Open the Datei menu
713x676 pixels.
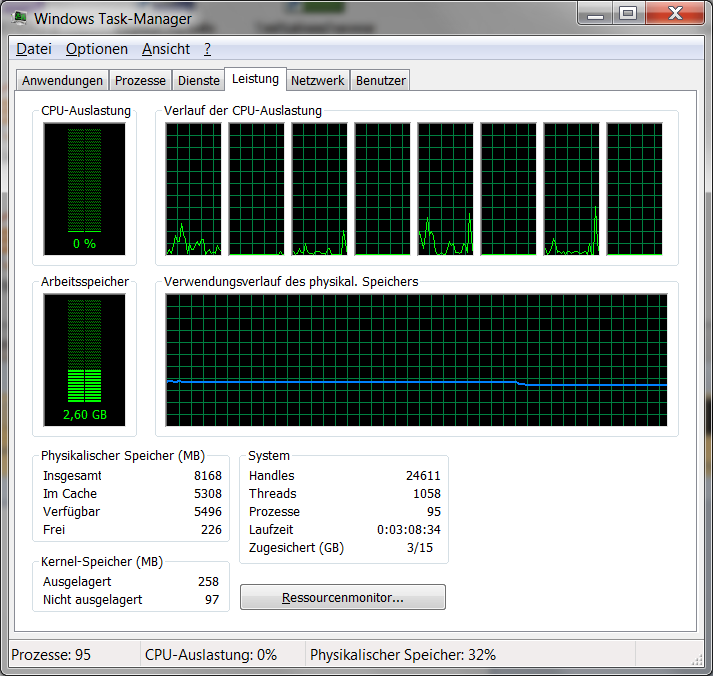(34, 49)
